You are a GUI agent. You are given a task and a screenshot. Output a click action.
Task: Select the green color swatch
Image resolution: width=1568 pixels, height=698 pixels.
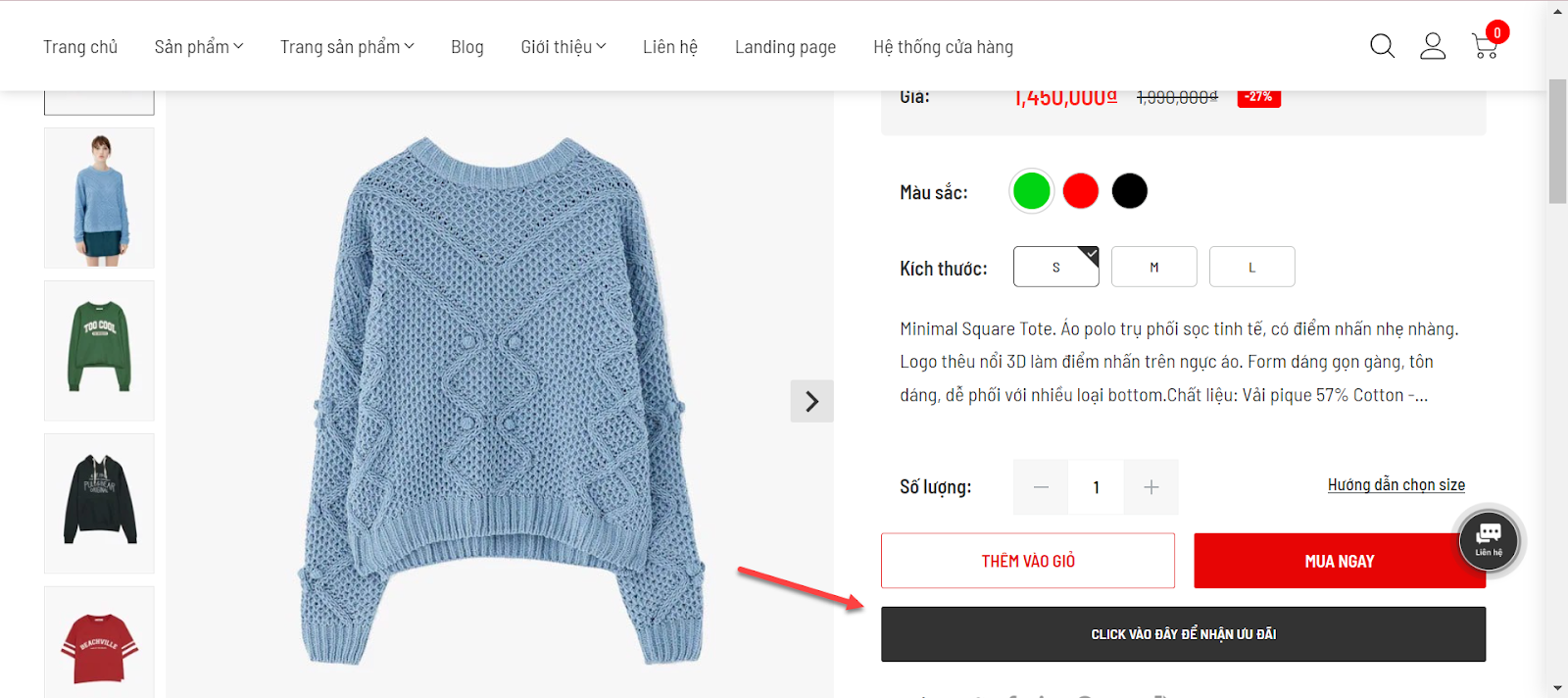click(x=1031, y=191)
